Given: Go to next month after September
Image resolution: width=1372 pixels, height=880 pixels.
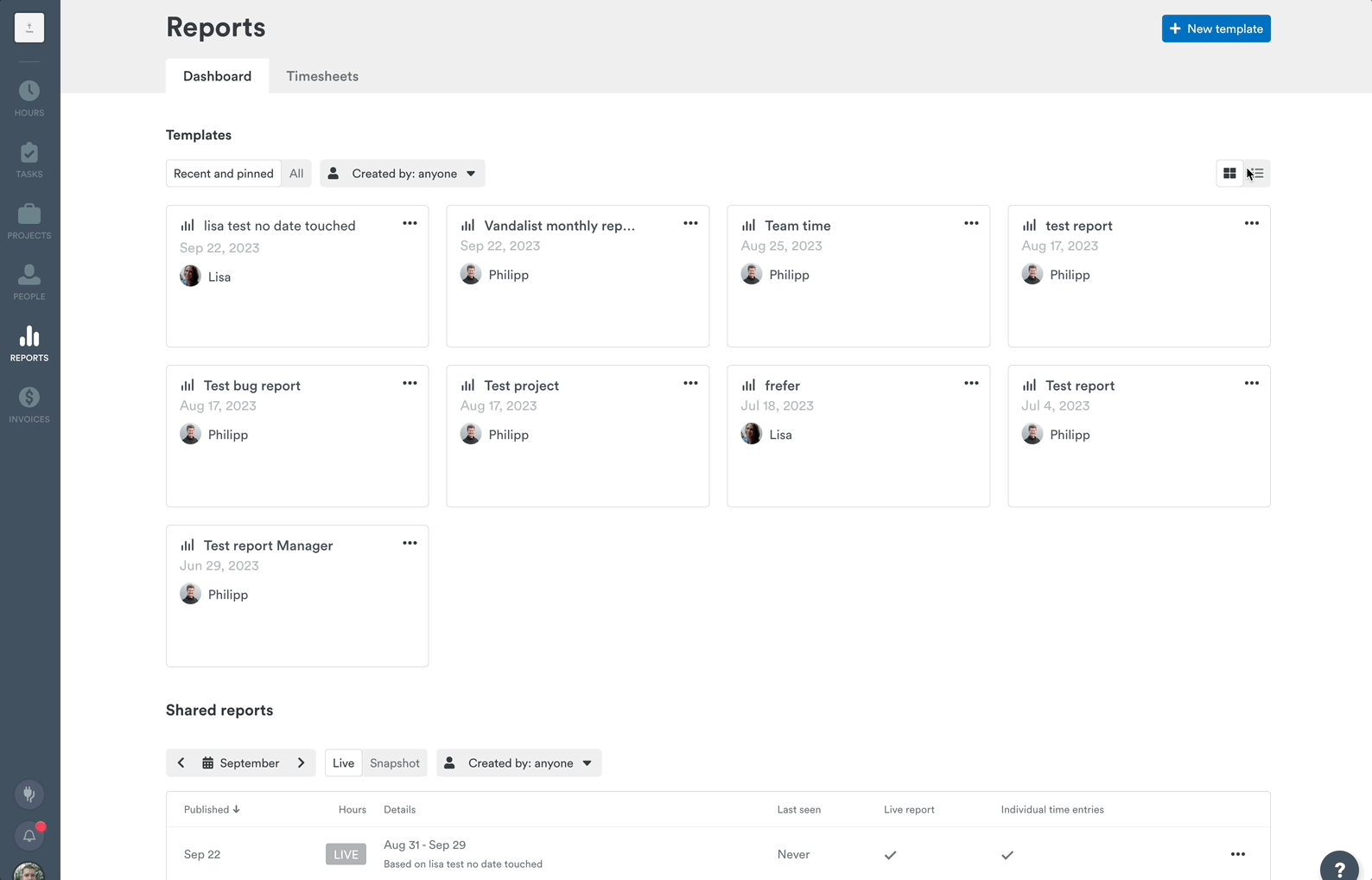Looking at the screenshot, I should tap(302, 763).
